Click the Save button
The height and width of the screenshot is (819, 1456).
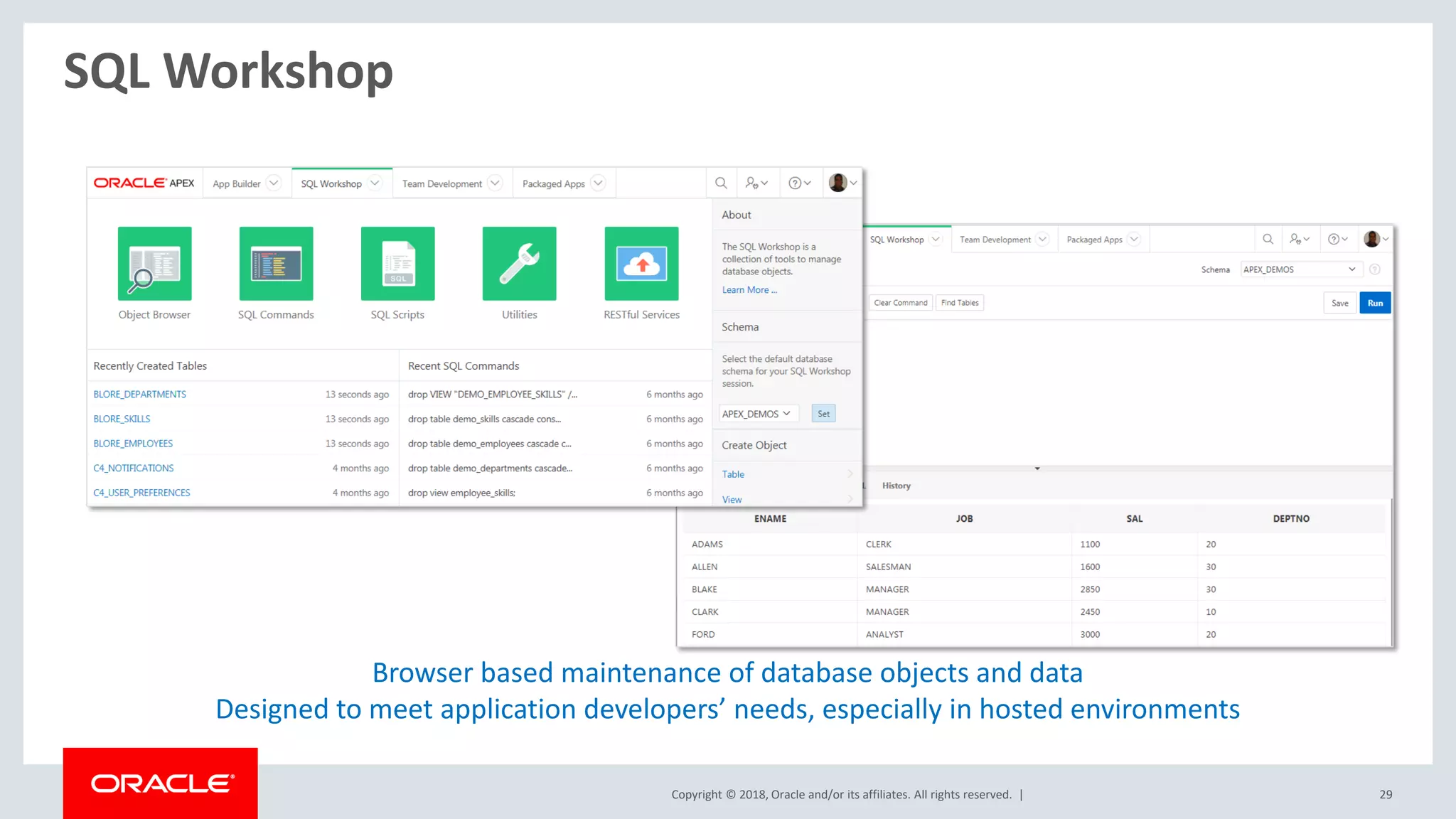(1339, 303)
